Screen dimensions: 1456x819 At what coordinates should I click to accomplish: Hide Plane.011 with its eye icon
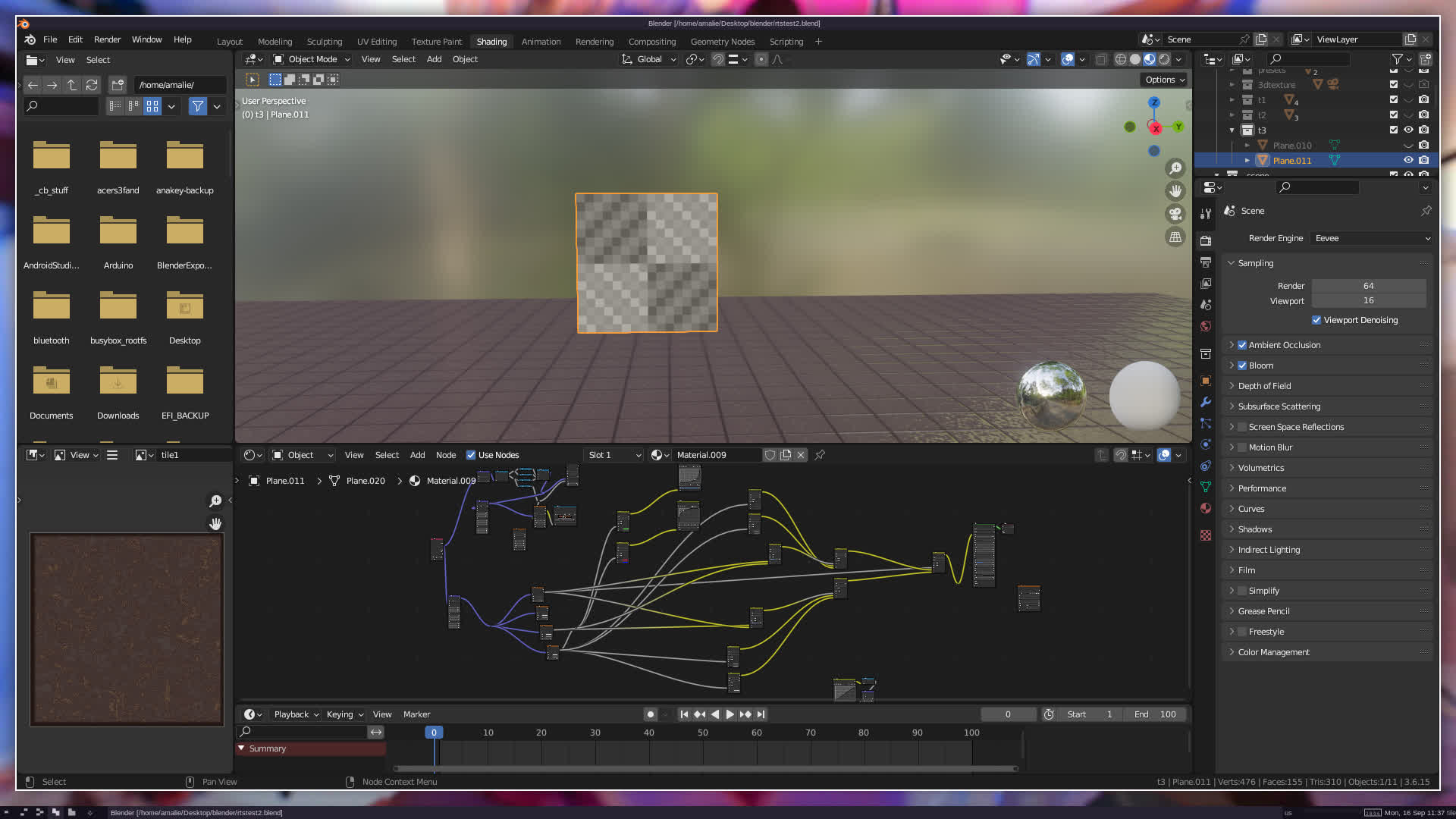[x=1408, y=160]
